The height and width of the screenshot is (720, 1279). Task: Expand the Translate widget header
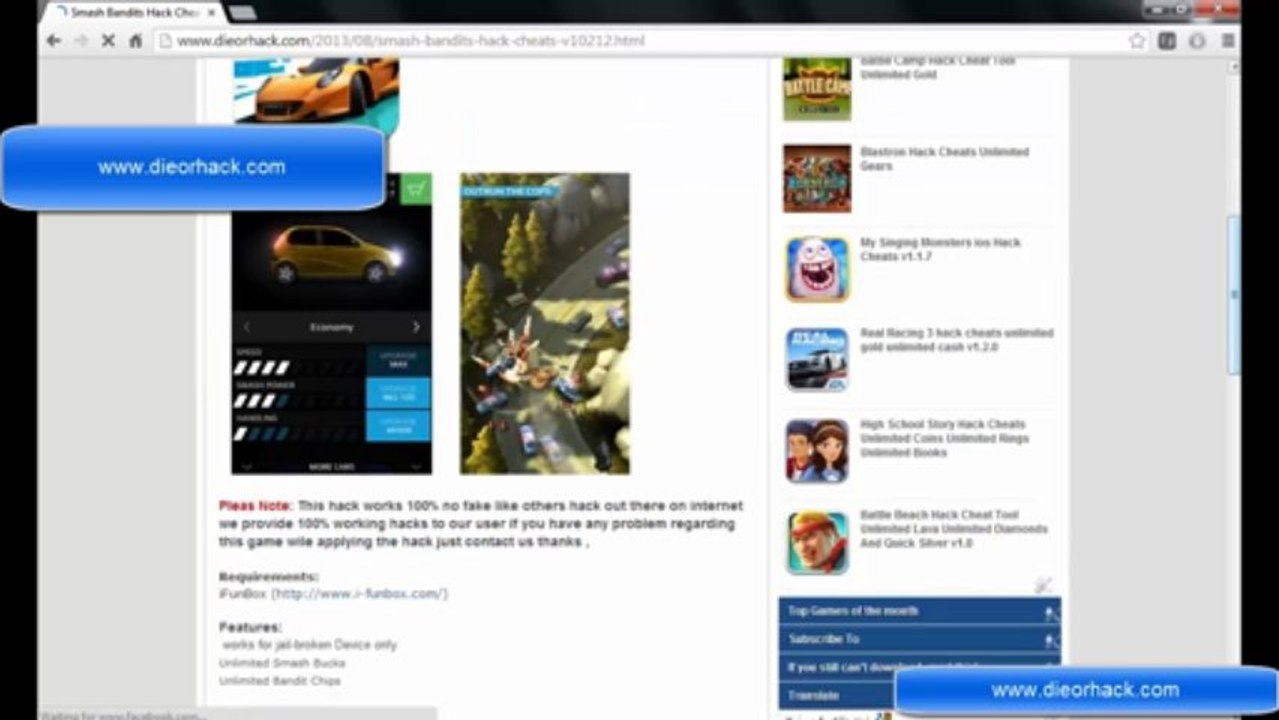[x=838, y=695]
